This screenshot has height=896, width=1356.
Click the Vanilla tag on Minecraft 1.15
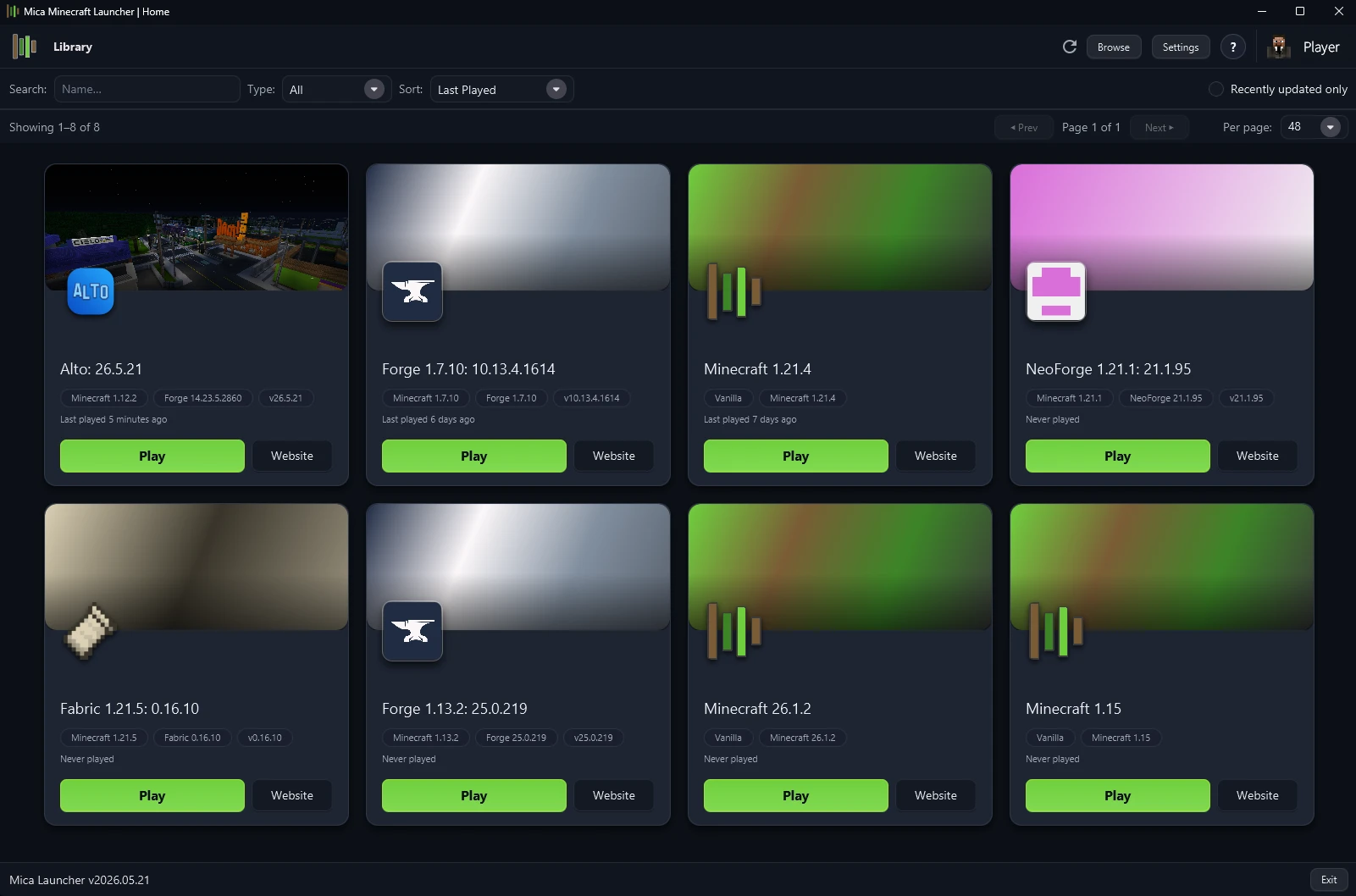point(1050,738)
